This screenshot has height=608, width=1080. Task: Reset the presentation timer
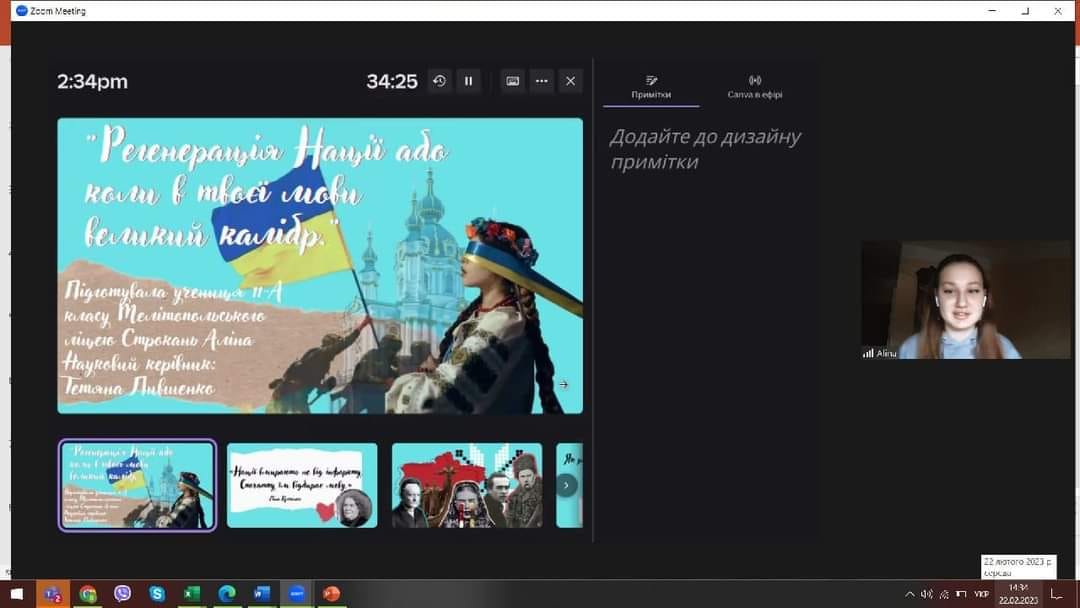439,81
